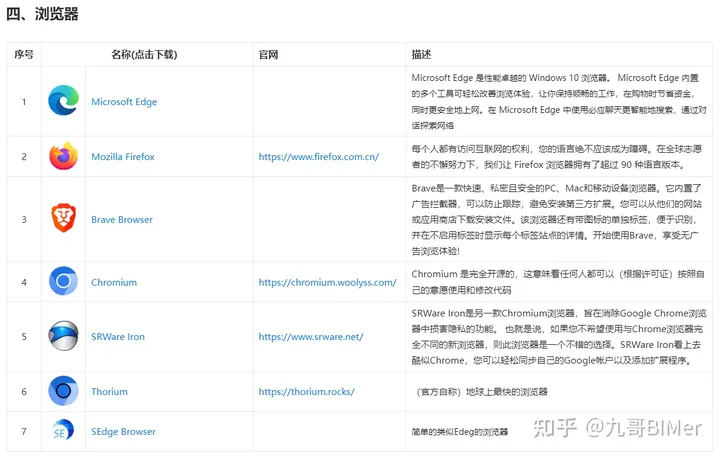Open the Brave Browser download link
The height and width of the screenshot is (456, 720).
(122, 220)
